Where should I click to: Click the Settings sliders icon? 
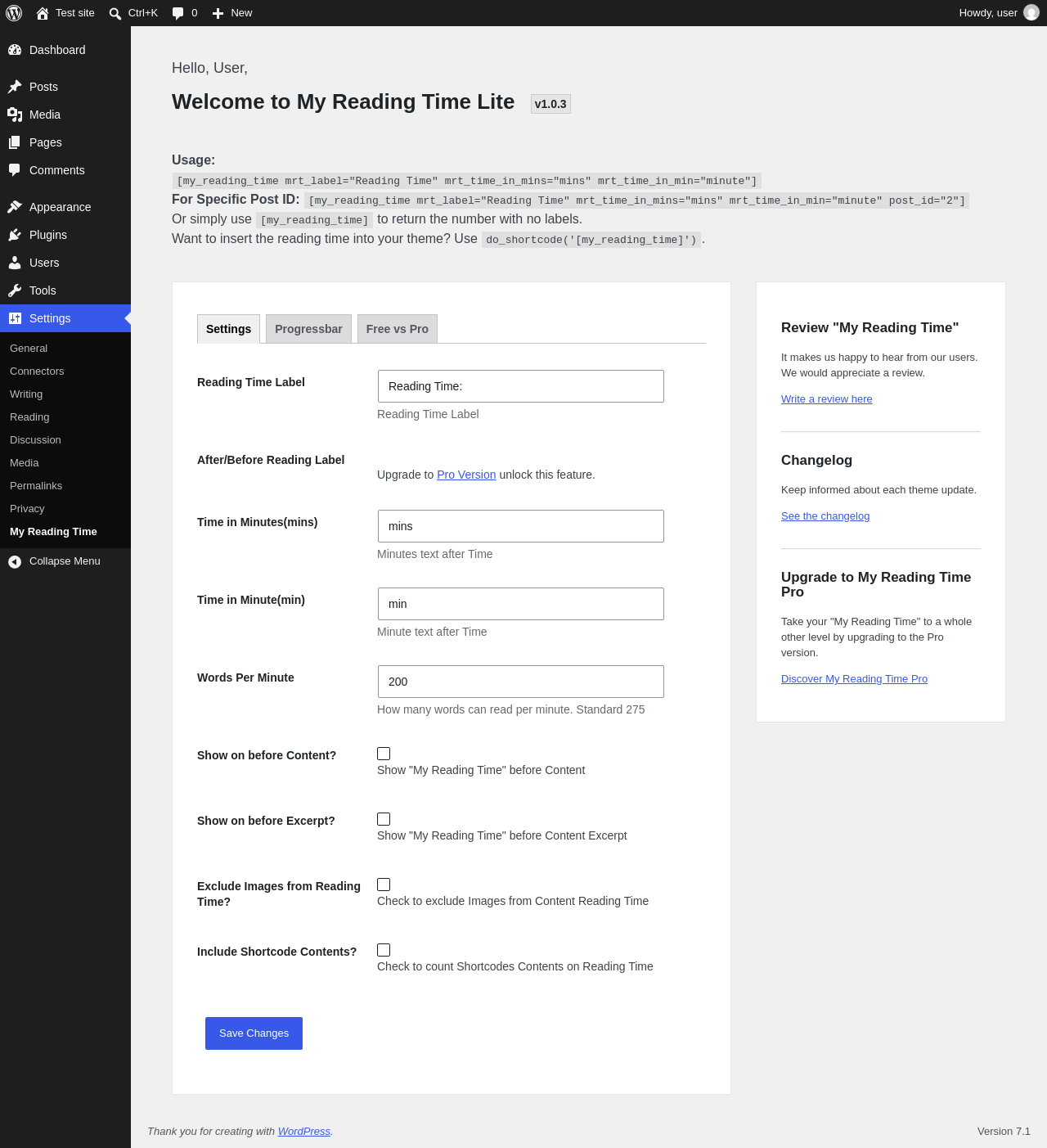[x=15, y=318]
